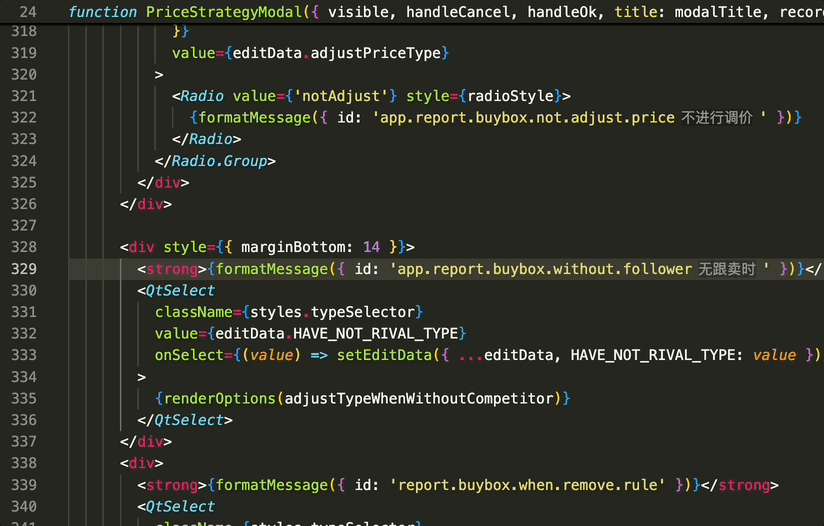Click the closing QtSelect tag on line 336

coord(185,420)
